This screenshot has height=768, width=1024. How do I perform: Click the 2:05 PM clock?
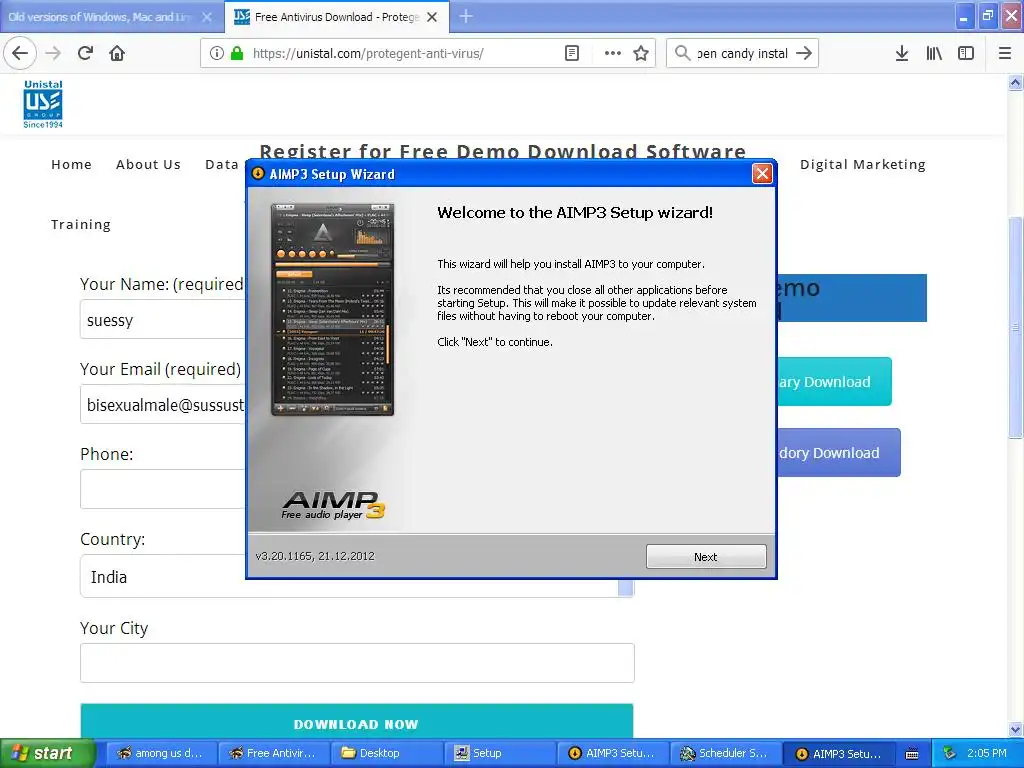point(986,753)
